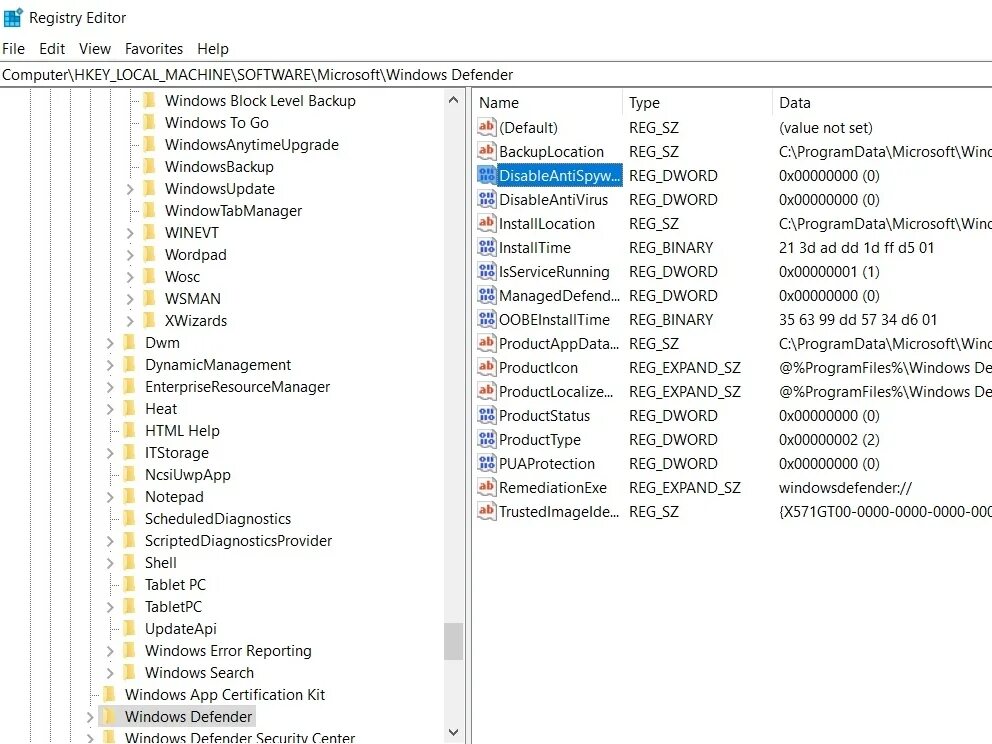Click the tree scrollbar down arrow
Viewport: 992px width, 744px height.
click(453, 733)
